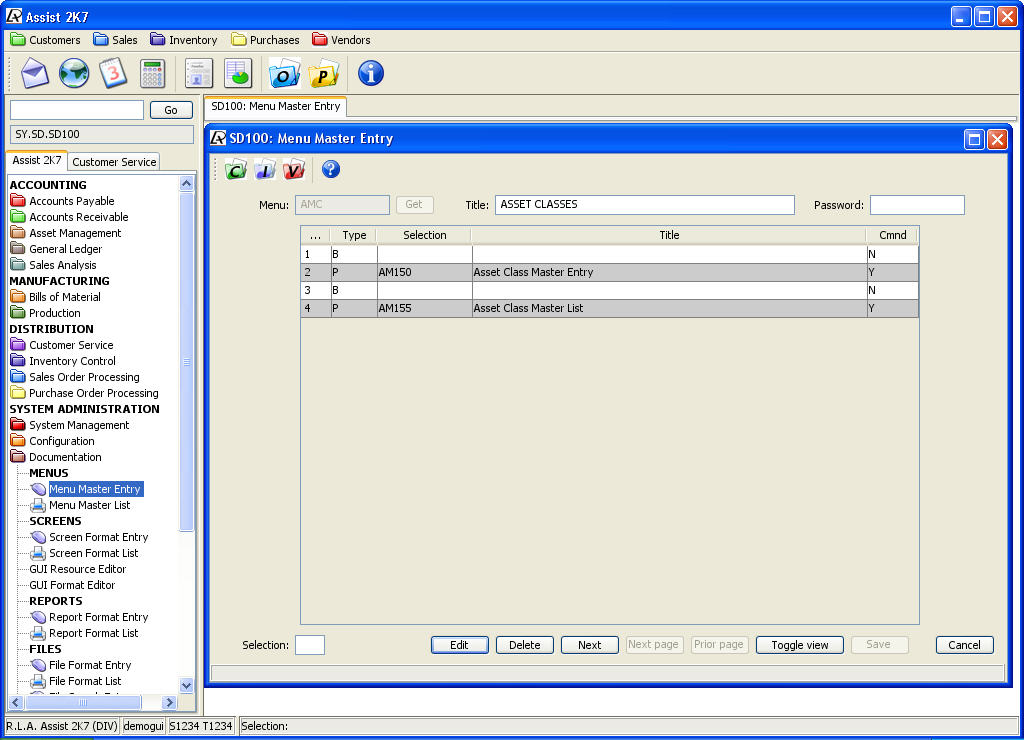
Task: Click the contact card toolbar icon
Action: click(x=199, y=73)
